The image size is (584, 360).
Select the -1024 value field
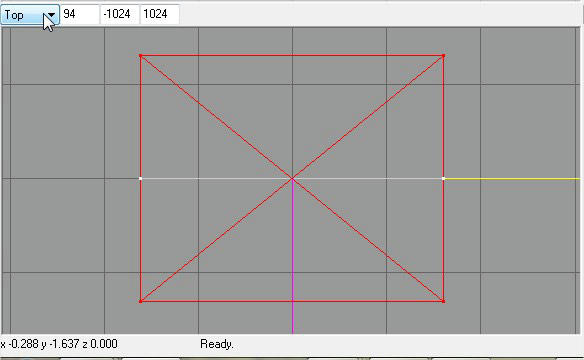[120, 15]
